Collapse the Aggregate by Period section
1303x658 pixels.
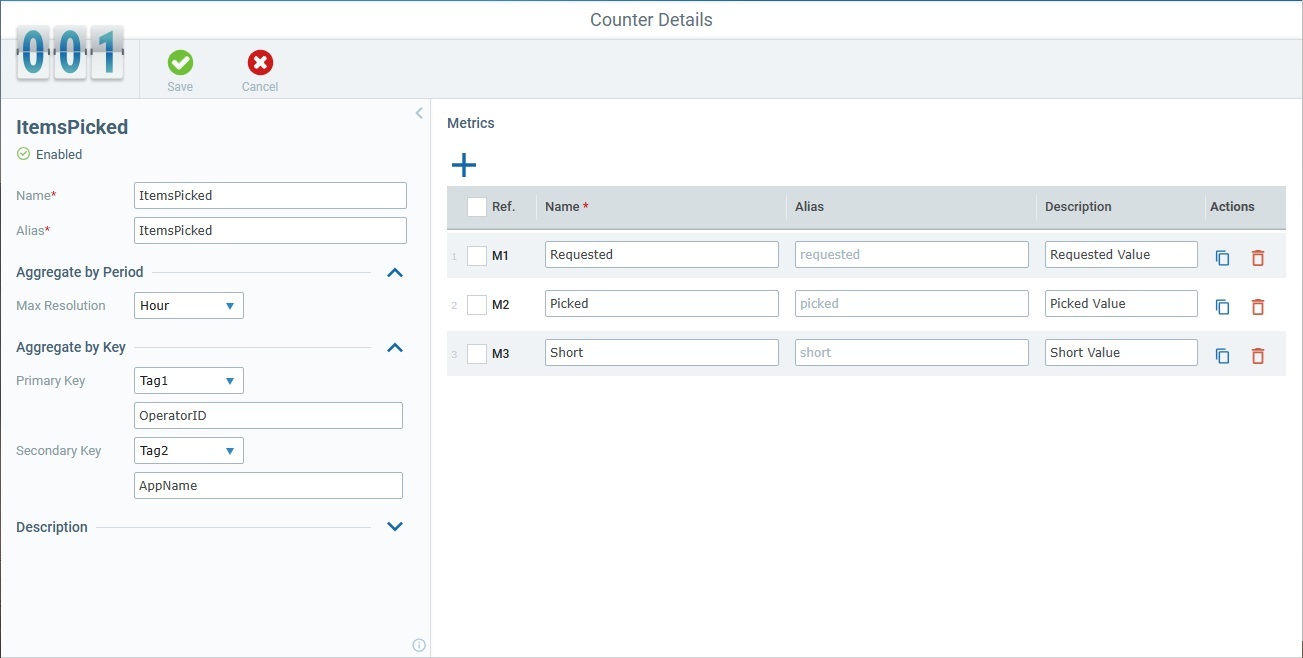point(395,272)
